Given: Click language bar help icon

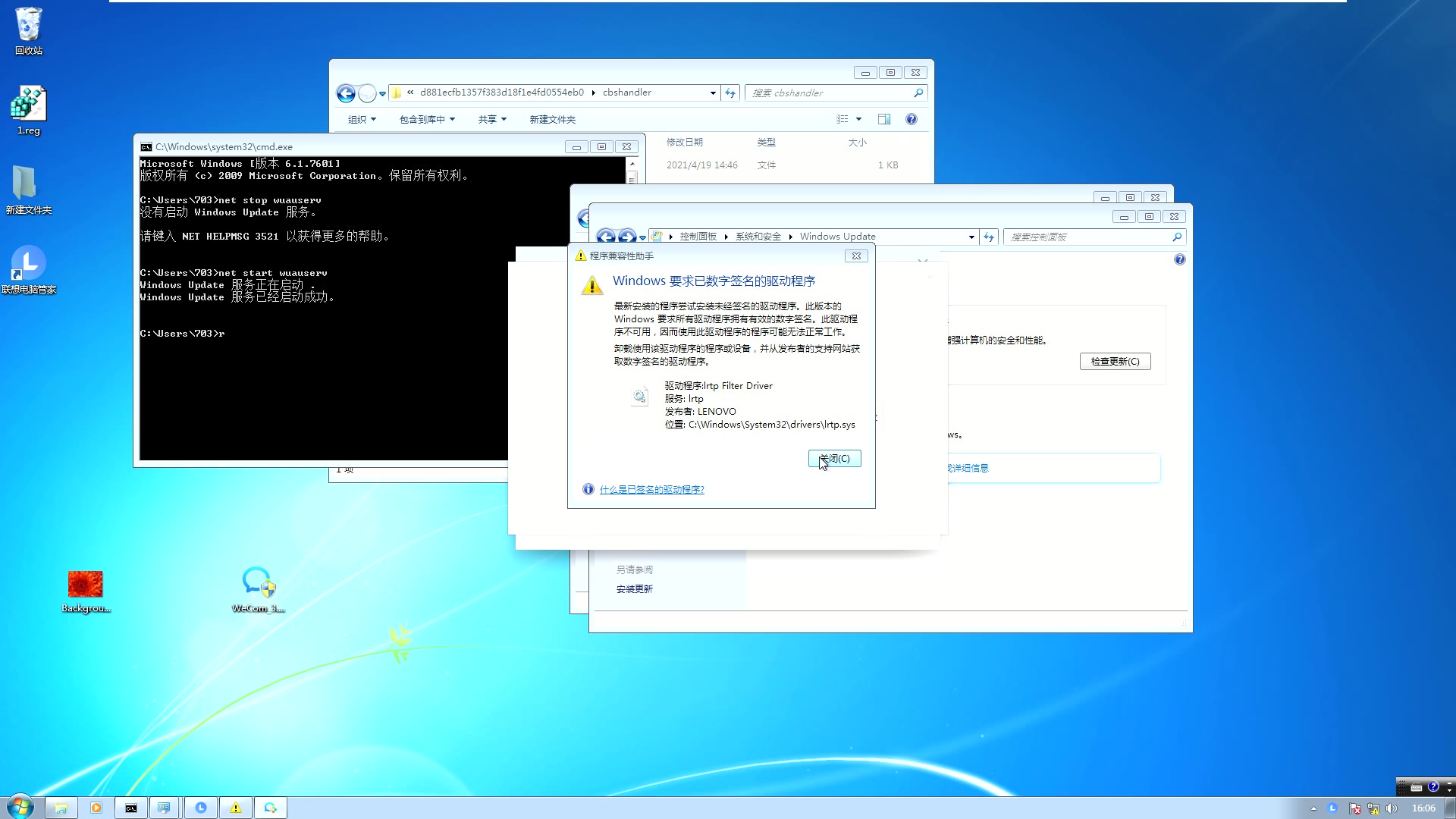Looking at the screenshot, I should 1432,787.
